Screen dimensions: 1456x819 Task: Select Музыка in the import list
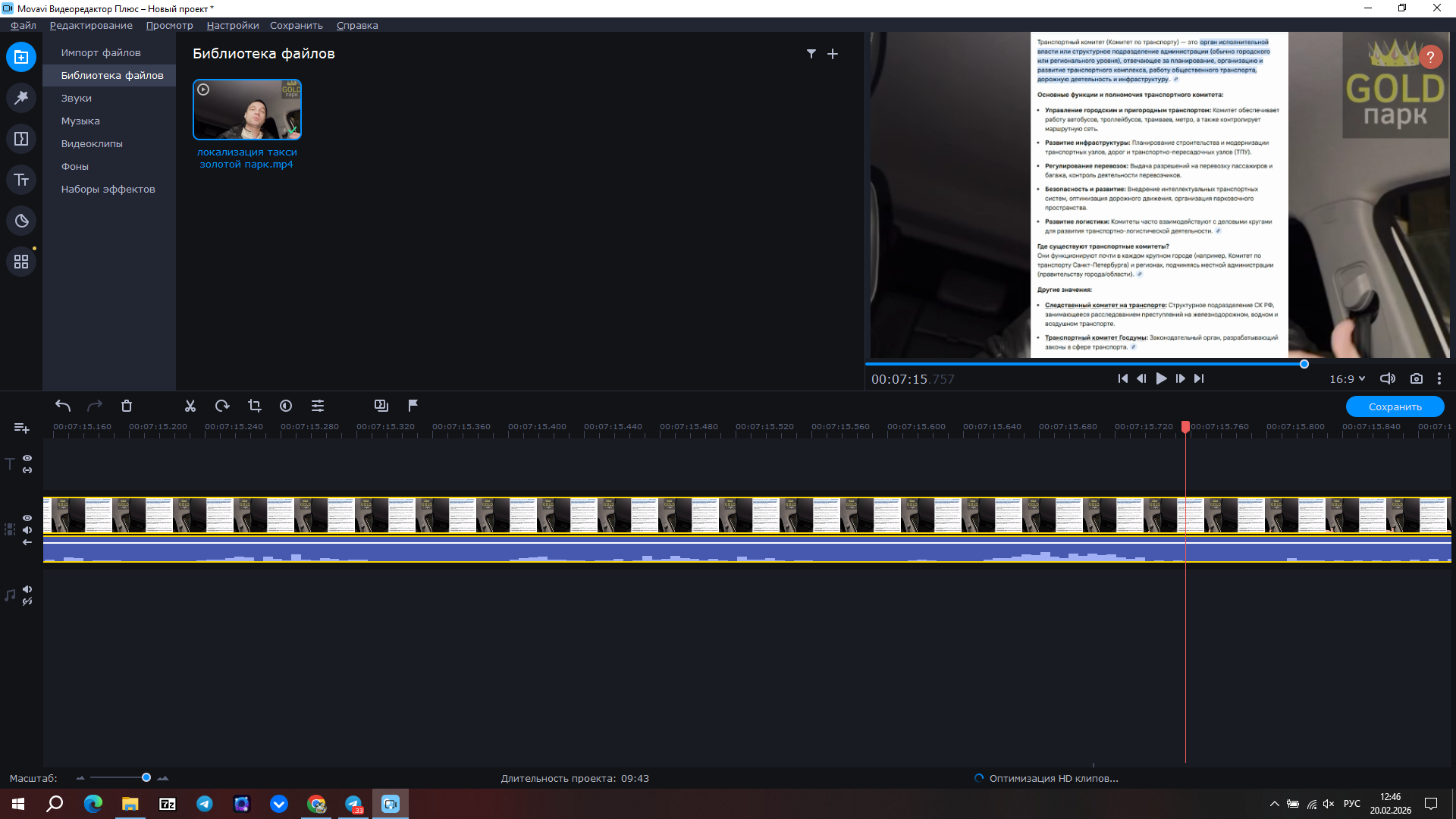point(80,121)
